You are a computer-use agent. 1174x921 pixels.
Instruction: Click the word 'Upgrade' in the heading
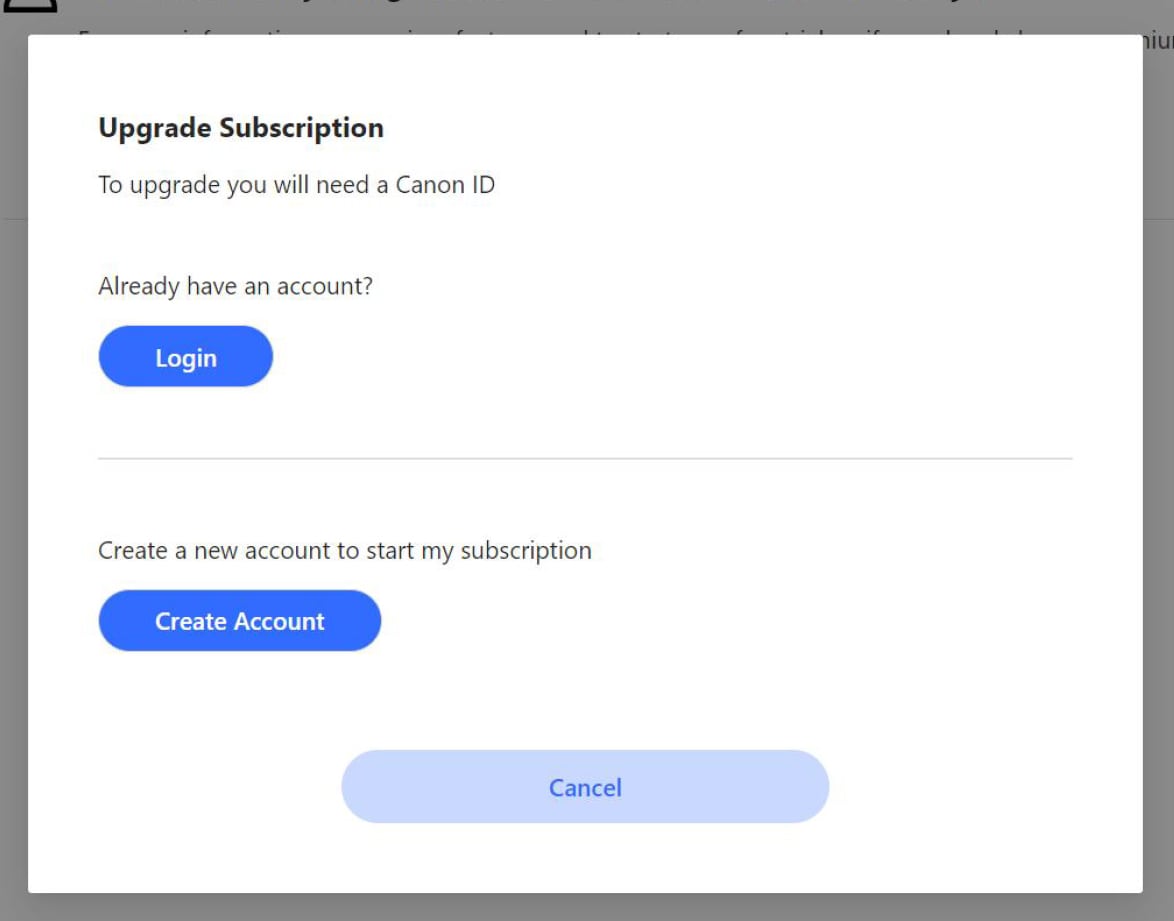(155, 128)
